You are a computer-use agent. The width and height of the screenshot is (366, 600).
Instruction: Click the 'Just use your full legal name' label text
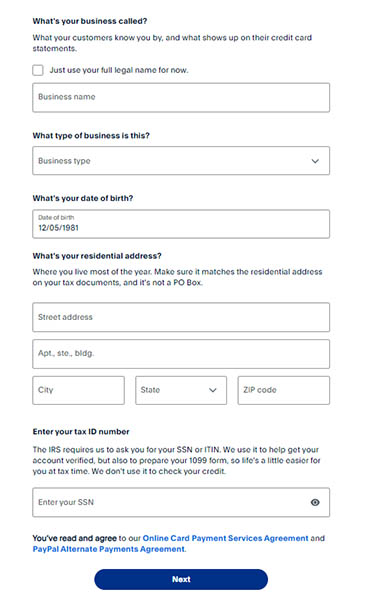(x=119, y=70)
